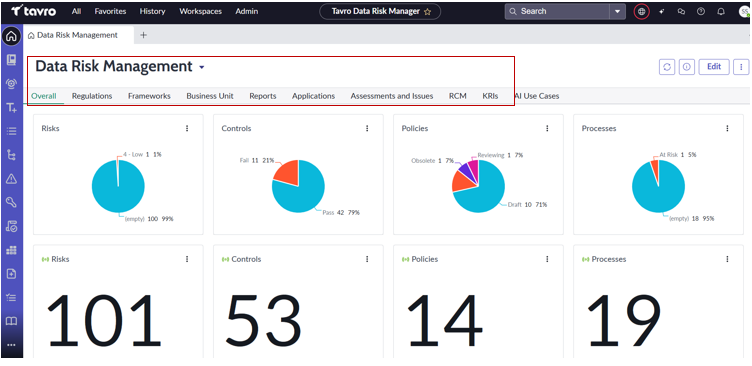The image size is (752, 366).
Task: Click the add-document plus icon in sidebar
Action: (x=12, y=274)
